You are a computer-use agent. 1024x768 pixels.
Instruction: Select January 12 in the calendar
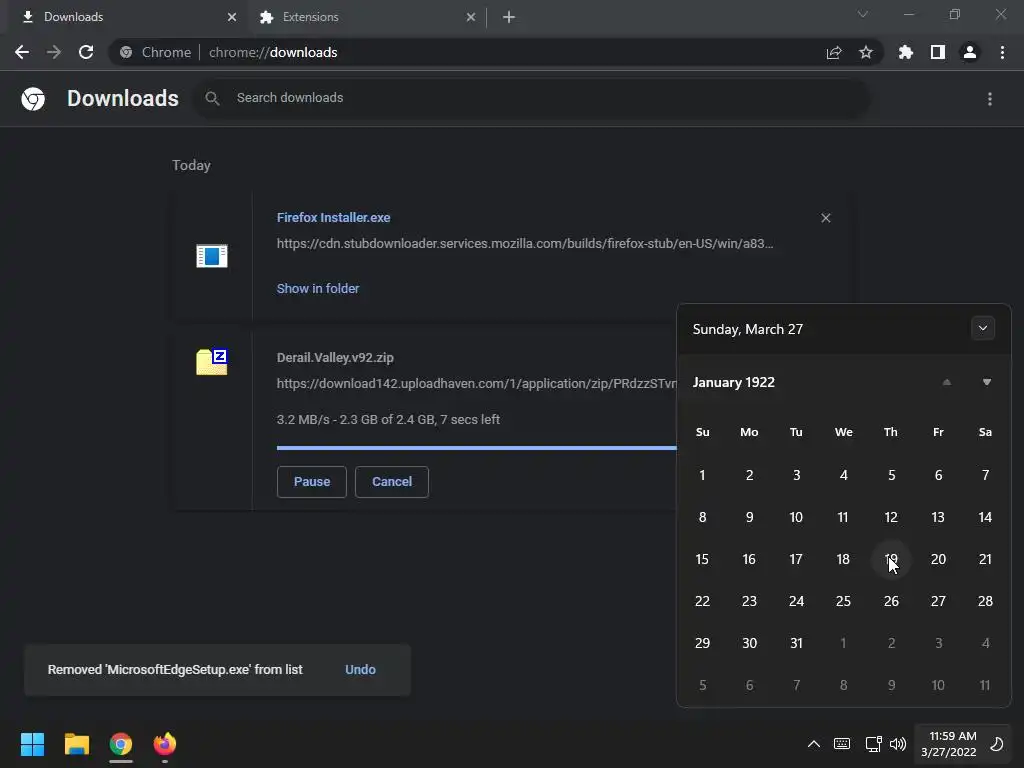(891, 517)
